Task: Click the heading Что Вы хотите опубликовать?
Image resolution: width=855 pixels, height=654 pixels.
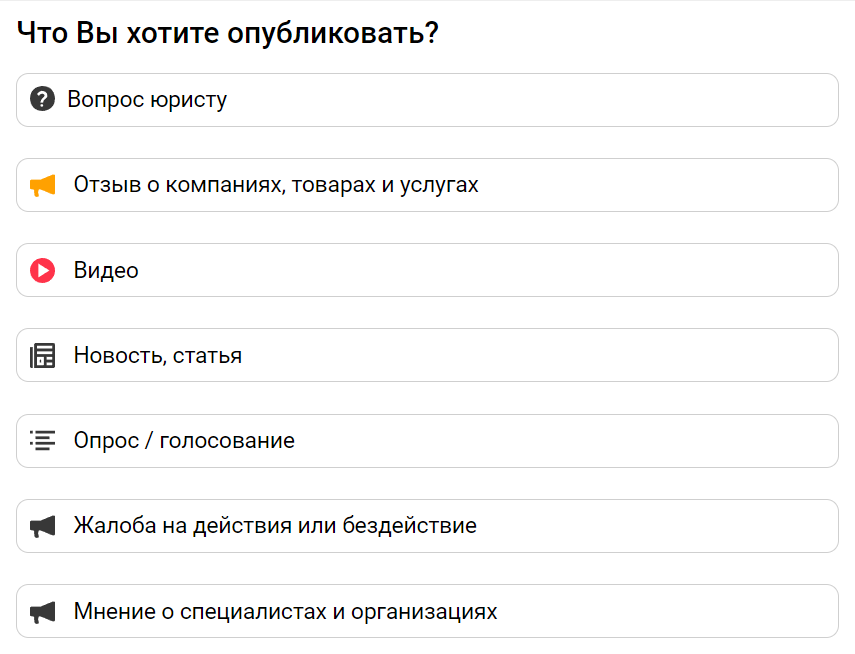Action: [x=228, y=33]
